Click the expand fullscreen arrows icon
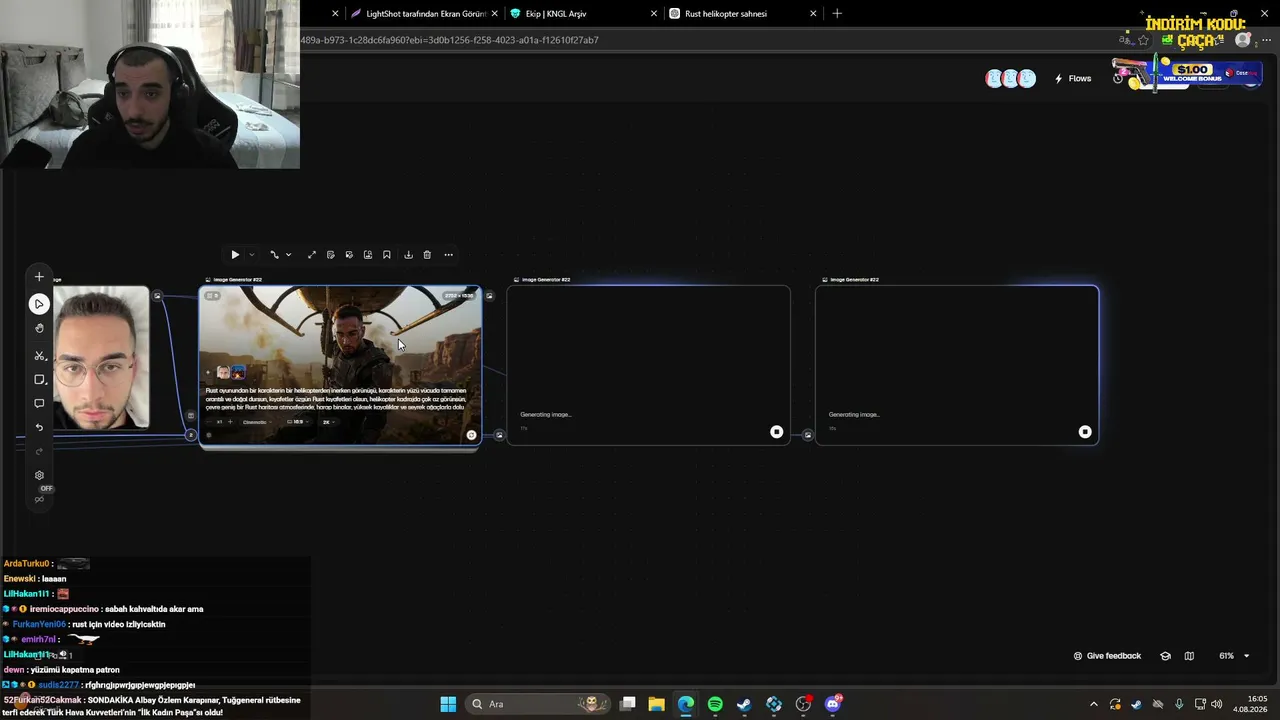 pyautogui.click(x=312, y=255)
